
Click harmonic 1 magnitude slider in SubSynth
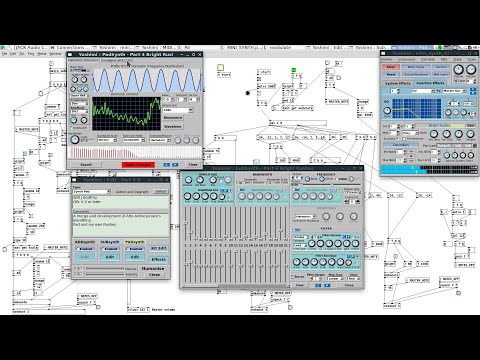pyautogui.click(x=185, y=223)
